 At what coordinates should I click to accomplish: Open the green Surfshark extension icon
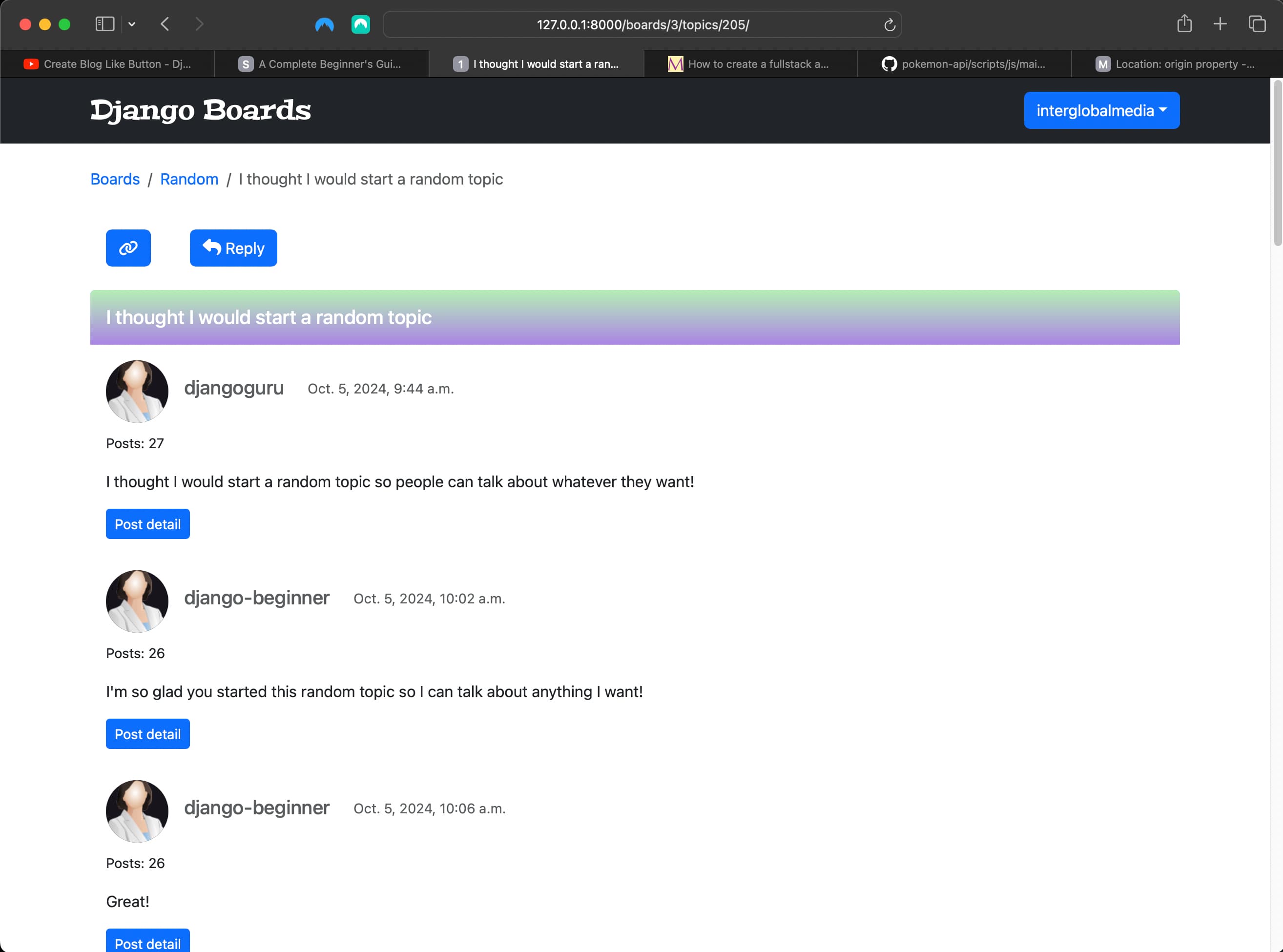point(361,24)
